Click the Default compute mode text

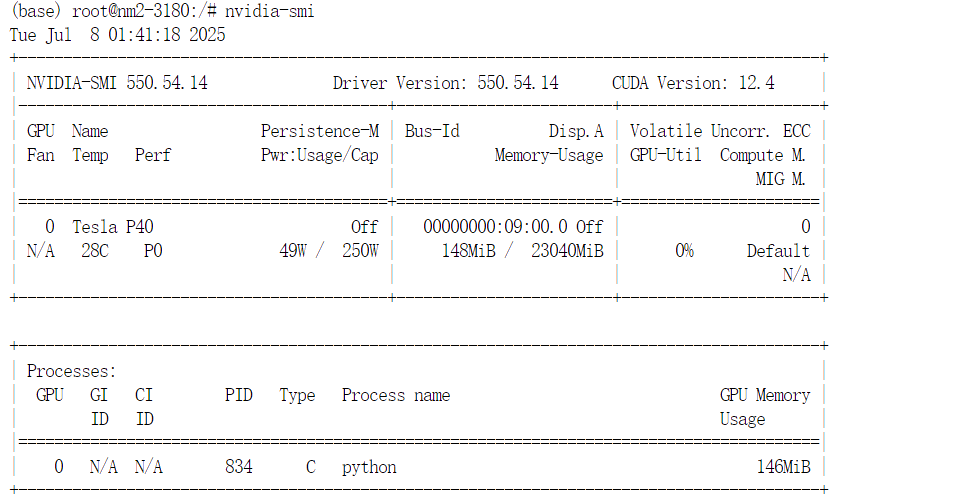(x=778, y=251)
